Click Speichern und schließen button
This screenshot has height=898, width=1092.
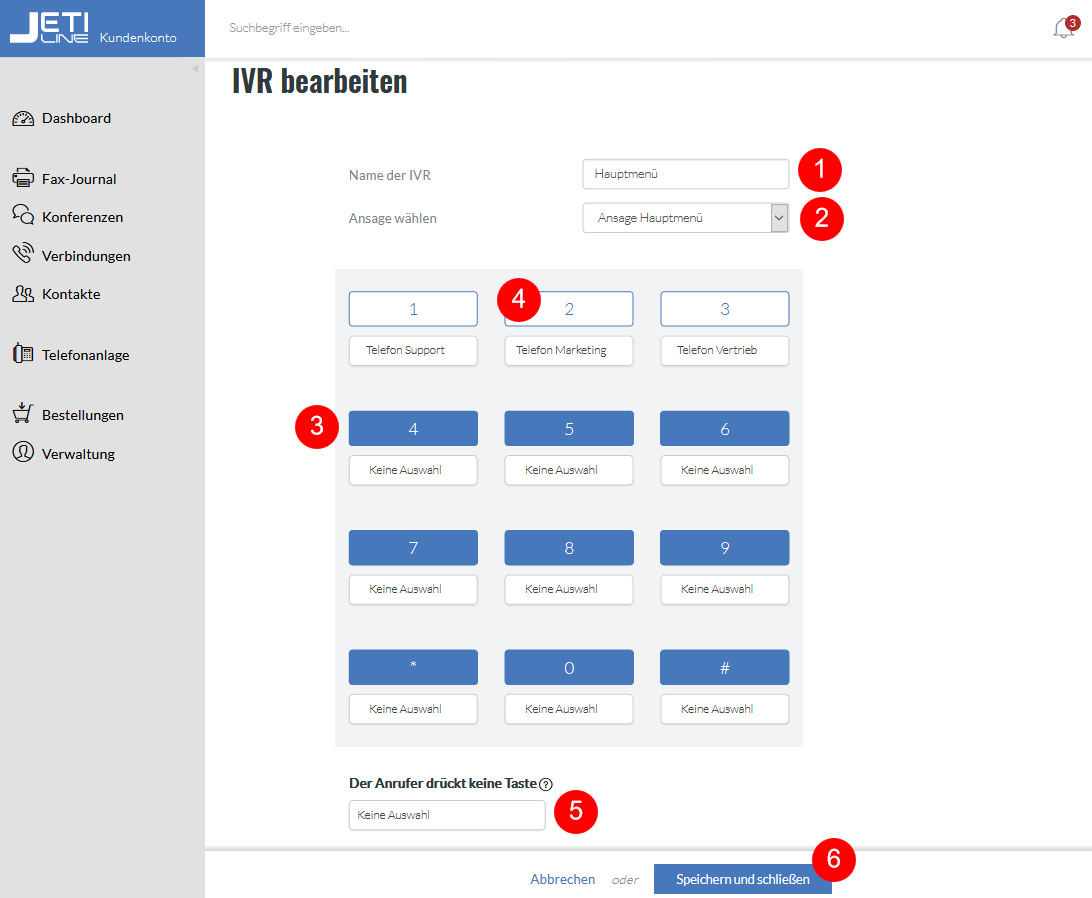click(x=742, y=879)
